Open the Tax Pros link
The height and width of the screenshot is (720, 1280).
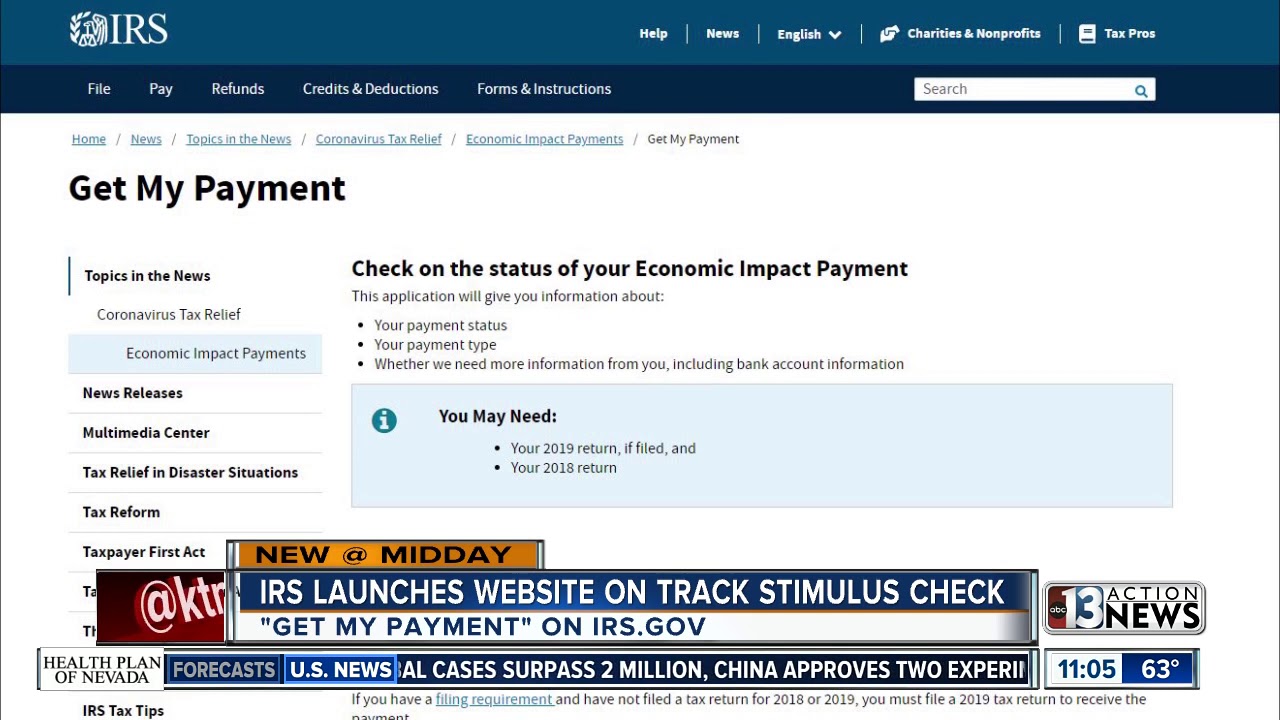click(1129, 33)
